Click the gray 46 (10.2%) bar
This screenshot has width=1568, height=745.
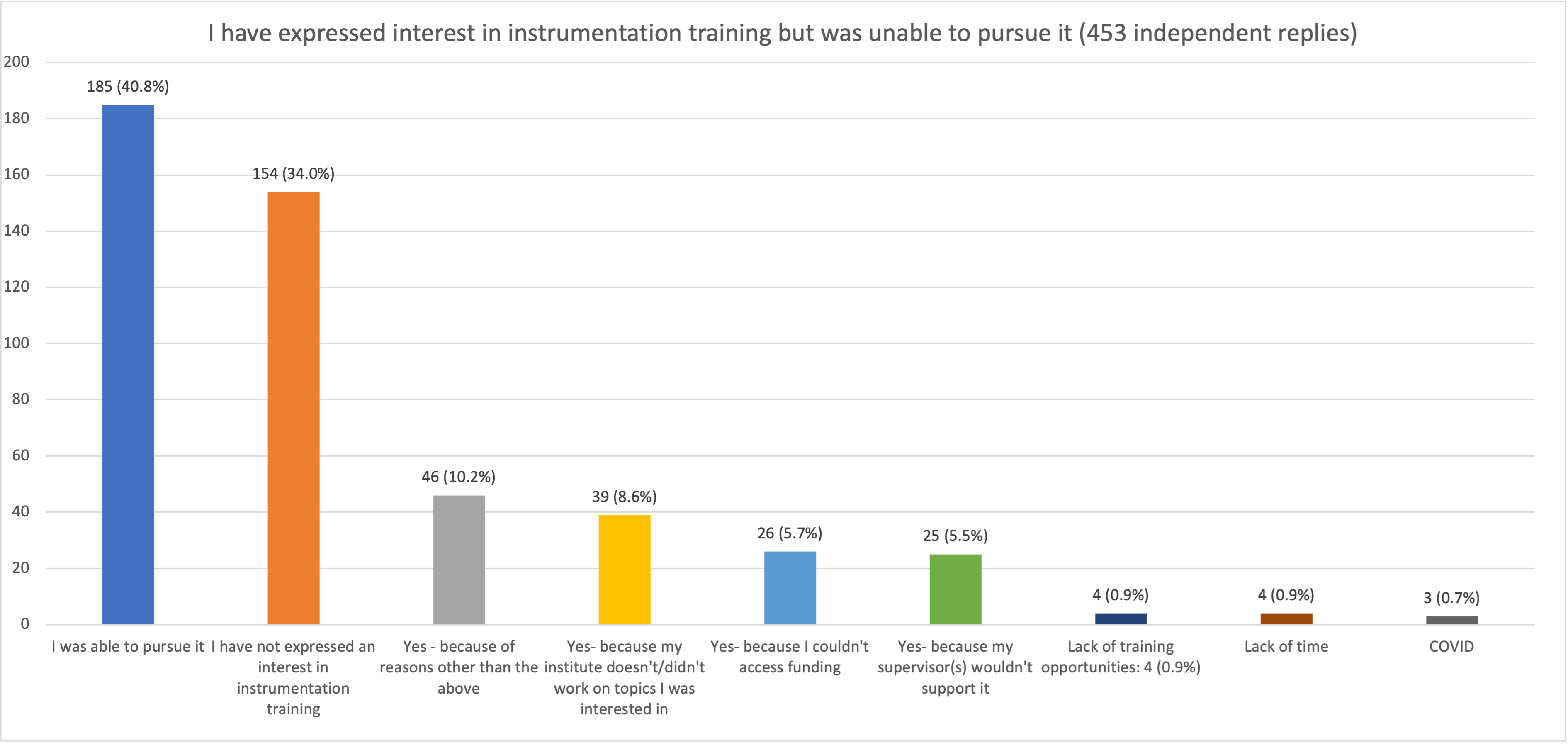(459, 559)
